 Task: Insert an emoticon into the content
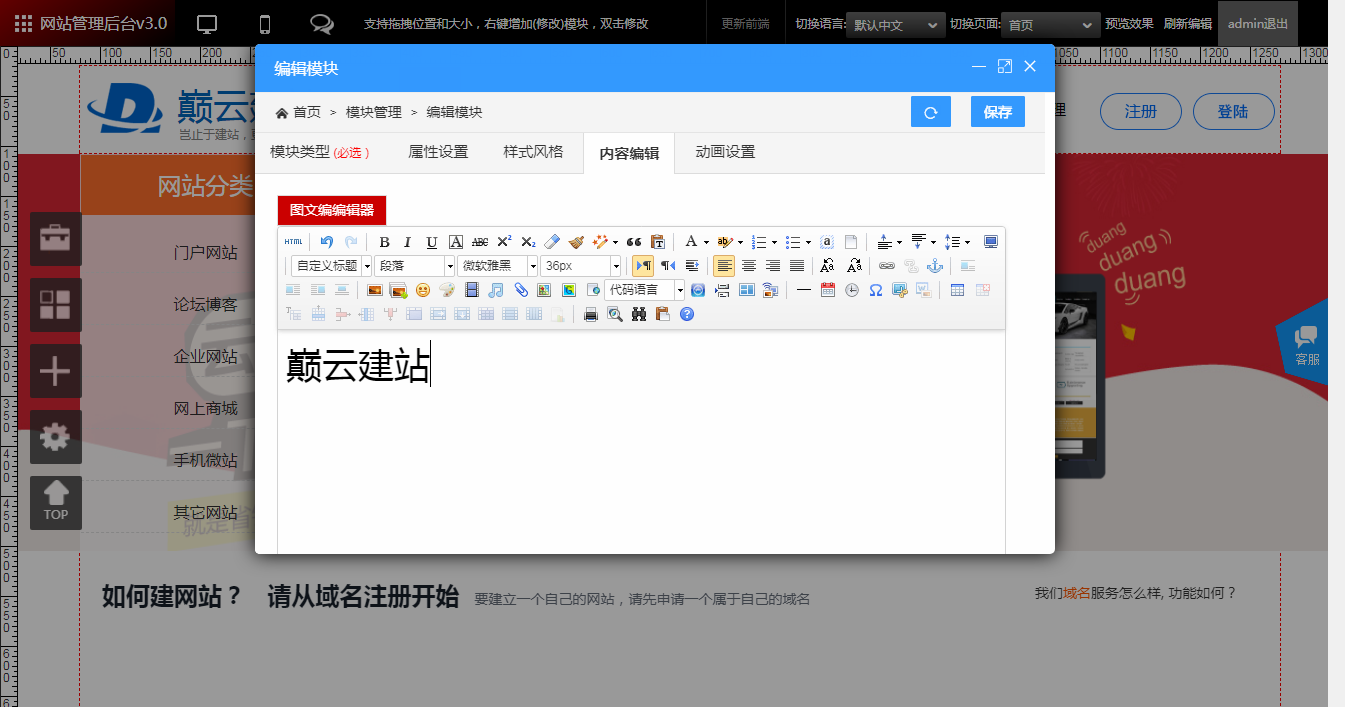point(423,290)
